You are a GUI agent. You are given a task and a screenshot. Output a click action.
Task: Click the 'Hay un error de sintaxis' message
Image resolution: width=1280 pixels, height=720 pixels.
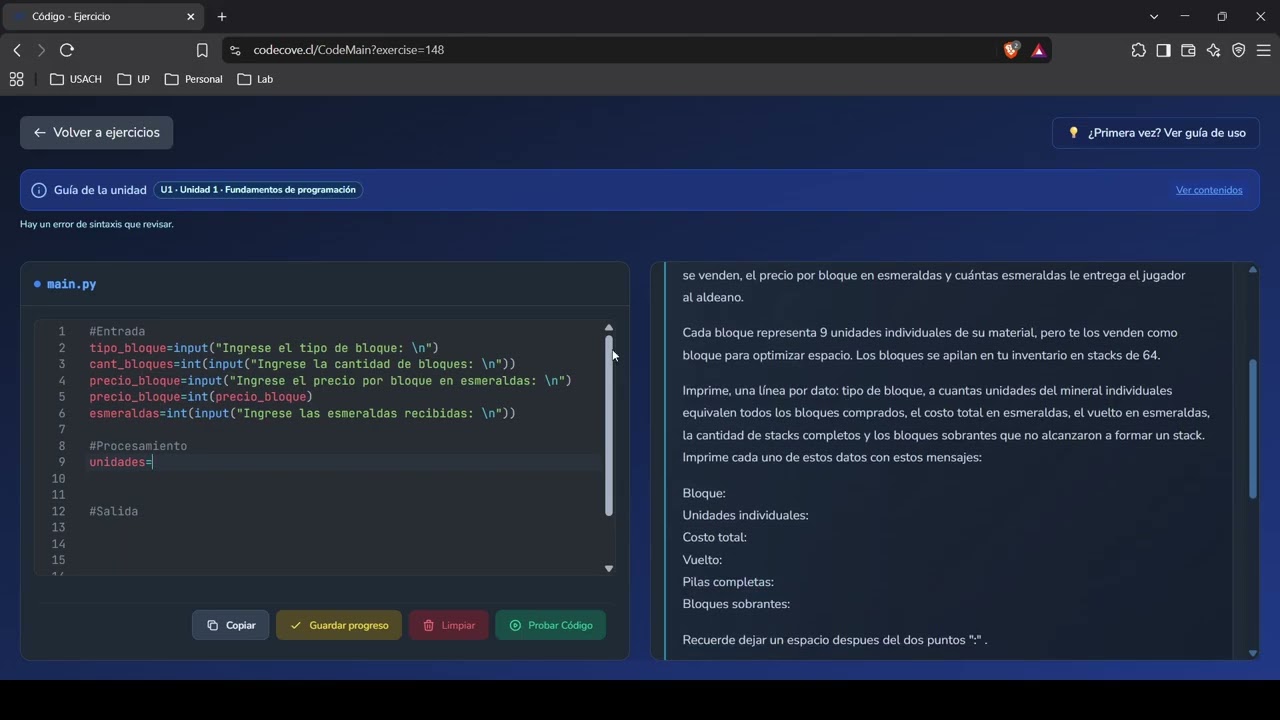pyautogui.click(x=97, y=224)
